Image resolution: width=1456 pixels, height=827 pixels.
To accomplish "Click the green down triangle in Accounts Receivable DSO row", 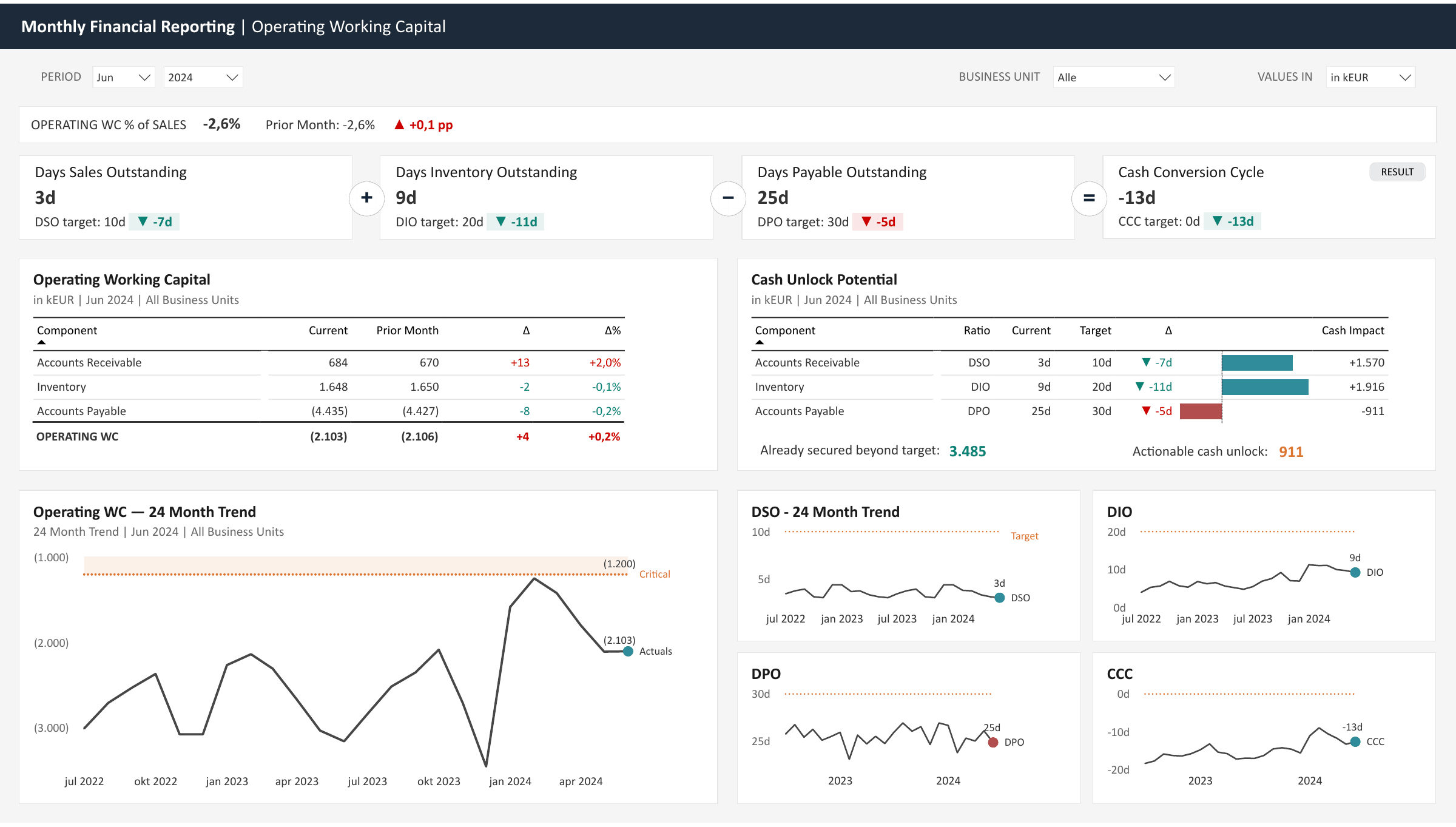I will 1146,362.
